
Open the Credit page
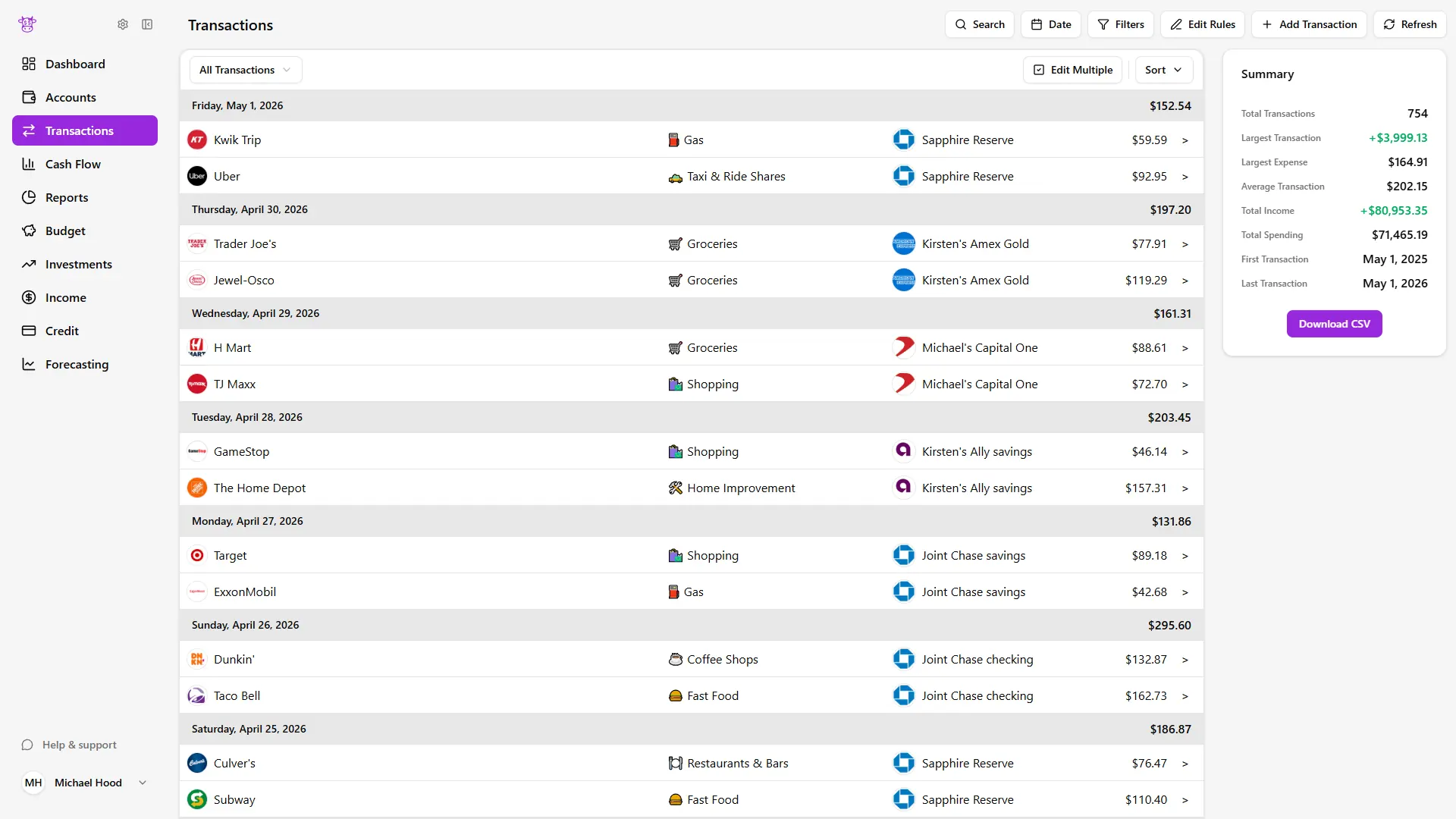(x=85, y=331)
